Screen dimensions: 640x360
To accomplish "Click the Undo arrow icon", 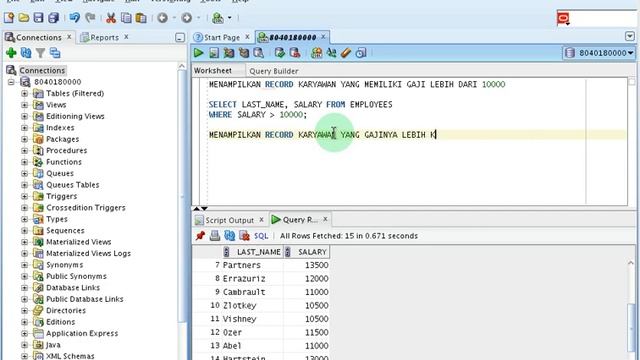I will click(x=74, y=18).
